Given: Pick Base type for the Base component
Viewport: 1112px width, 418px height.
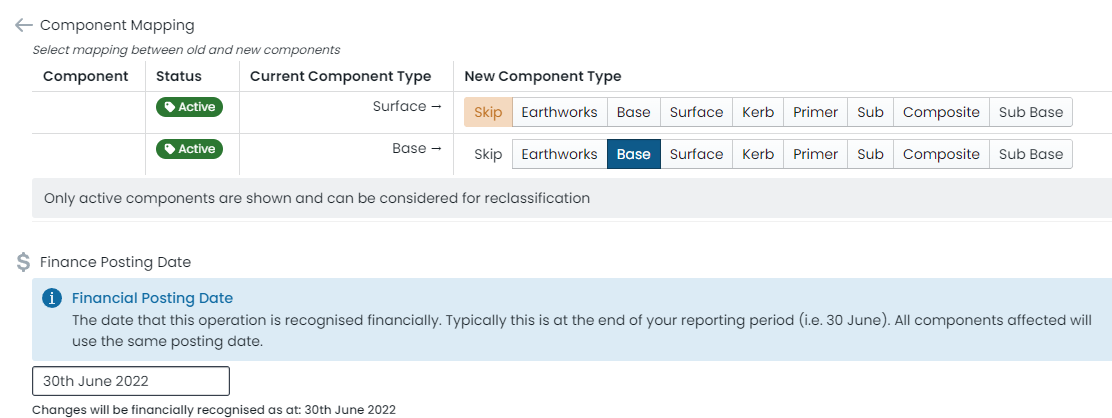Looking at the screenshot, I should click(x=634, y=154).
